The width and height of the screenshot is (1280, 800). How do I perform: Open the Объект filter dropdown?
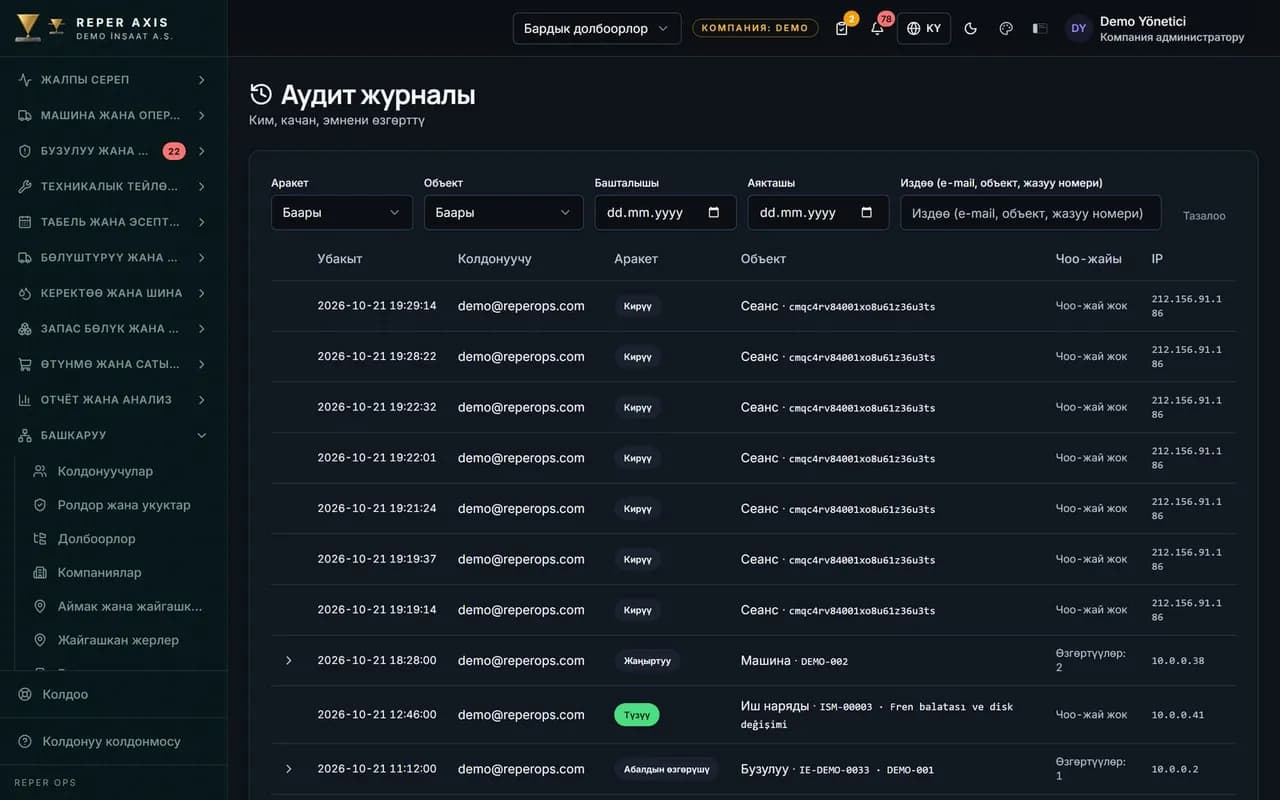[504, 212]
